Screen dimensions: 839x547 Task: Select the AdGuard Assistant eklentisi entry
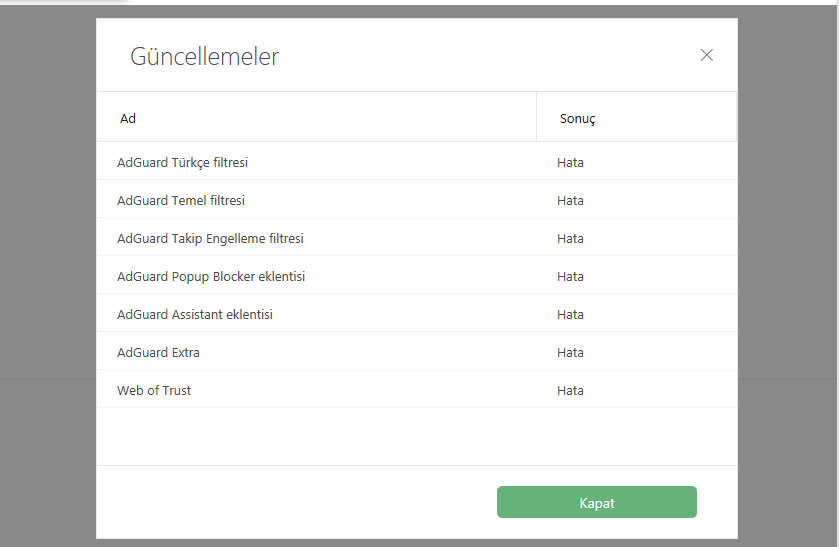point(195,314)
